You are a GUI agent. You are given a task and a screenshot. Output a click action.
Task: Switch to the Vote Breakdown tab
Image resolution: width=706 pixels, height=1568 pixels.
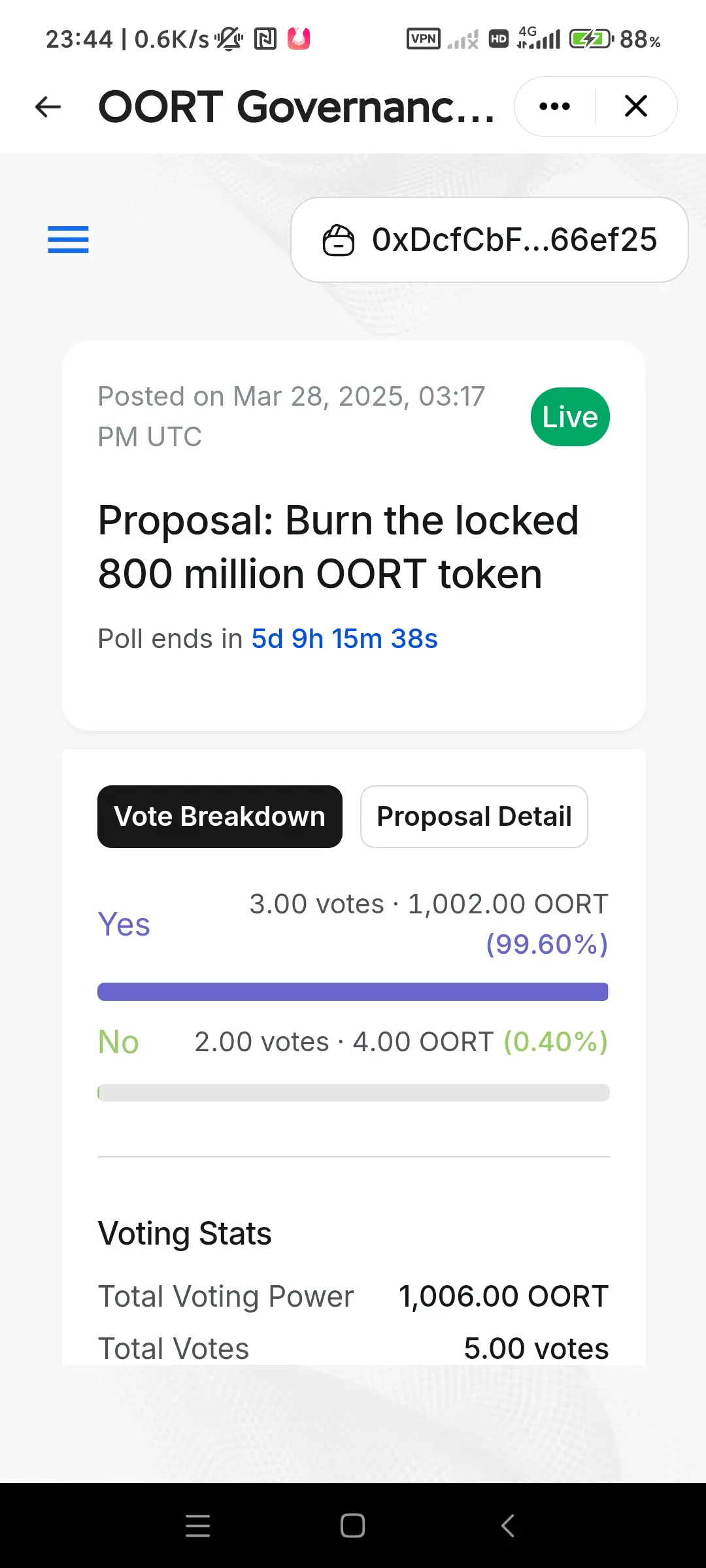tap(220, 817)
